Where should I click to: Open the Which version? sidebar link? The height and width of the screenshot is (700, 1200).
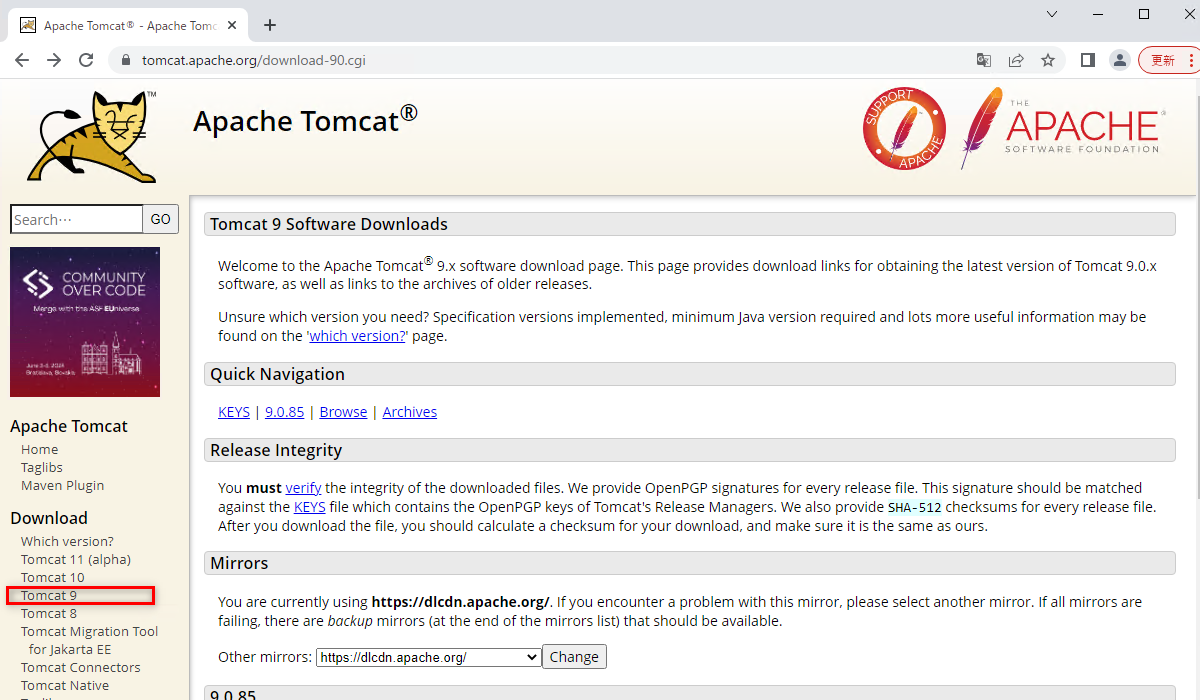click(67, 541)
